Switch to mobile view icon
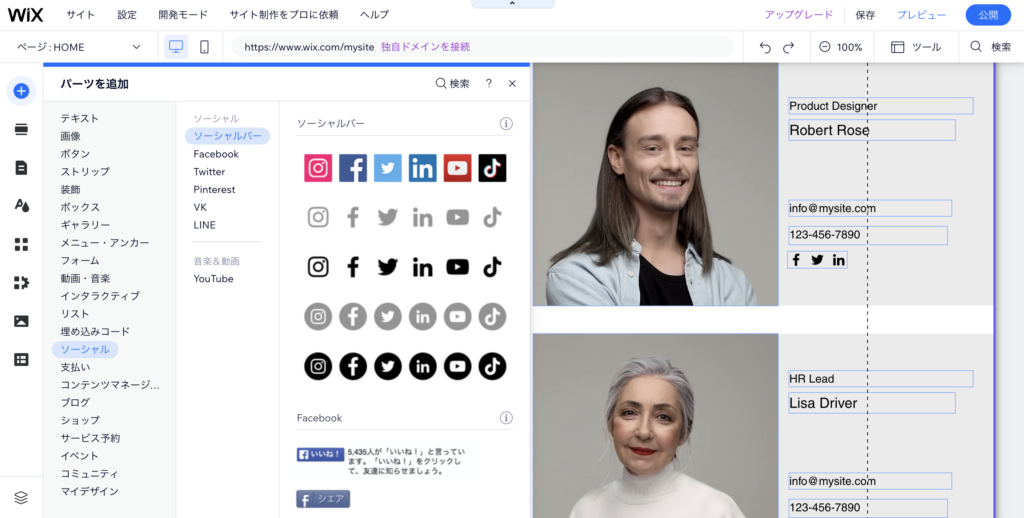Screen dimensions: 1024x518 [x=204, y=47]
